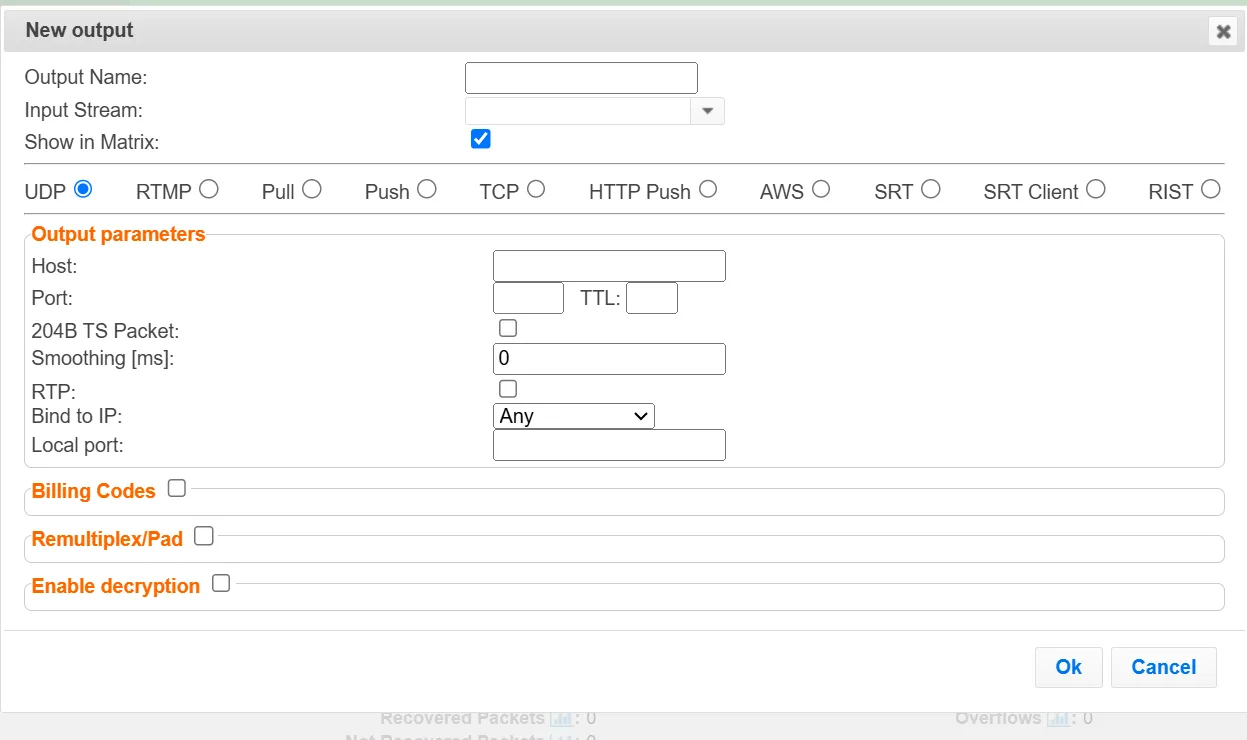The image size is (1247, 740).
Task: Click the chart icon beside Overflows
Action: point(1058,718)
